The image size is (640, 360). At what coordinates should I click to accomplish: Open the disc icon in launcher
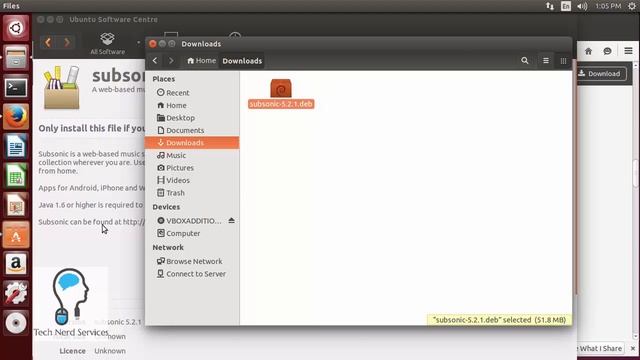[x=16, y=323]
